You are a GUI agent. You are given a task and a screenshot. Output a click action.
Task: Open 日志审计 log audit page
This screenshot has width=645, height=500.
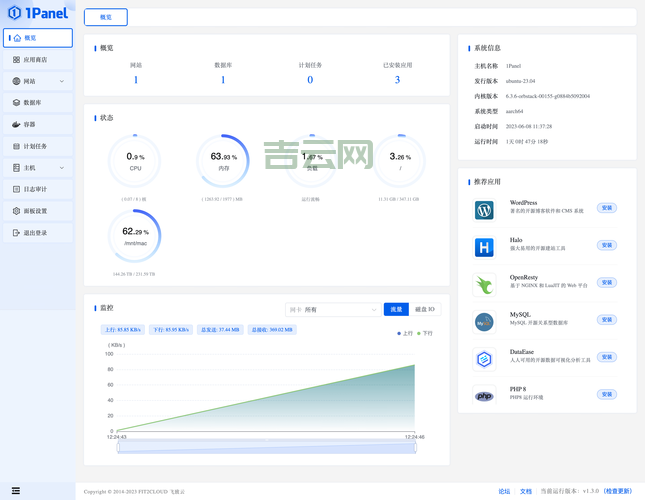point(37,189)
